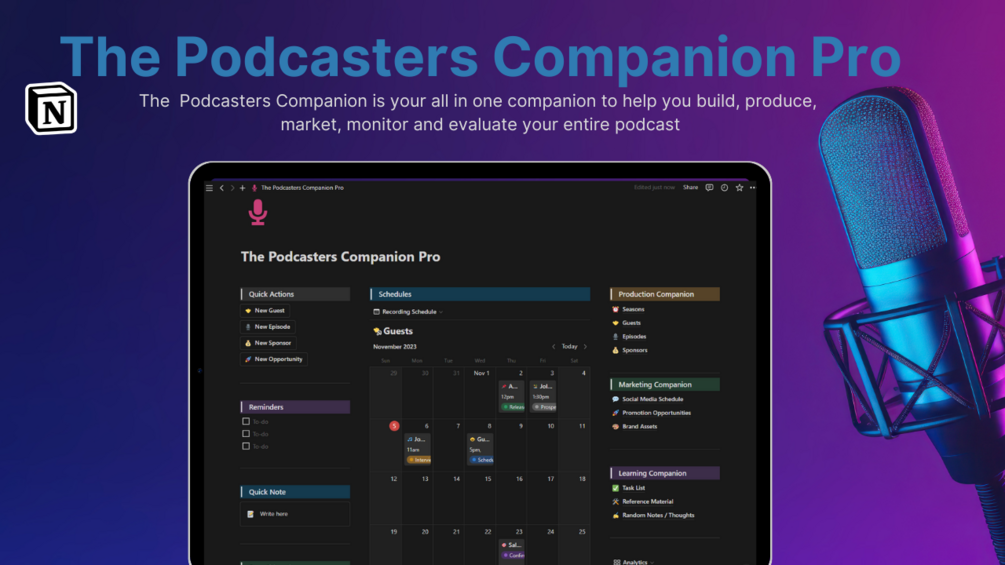Go to previous month in calendar

point(554,347)
